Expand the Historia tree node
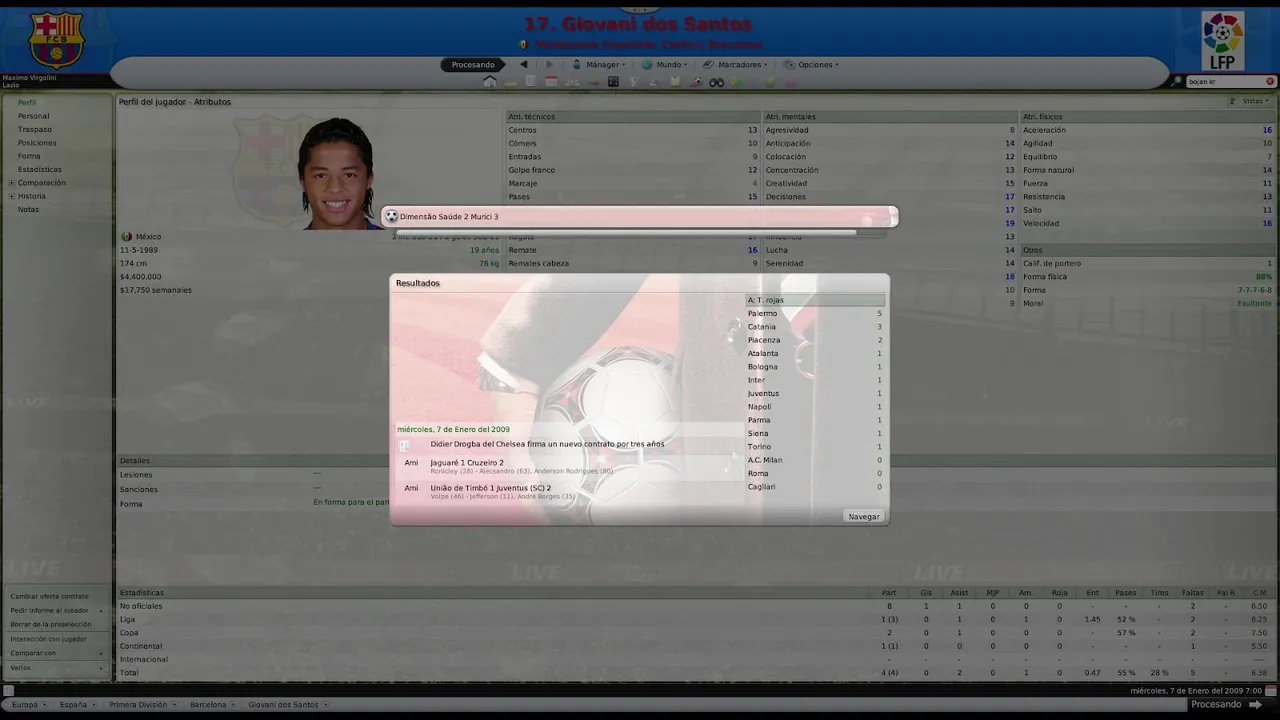The image size is (1280, 720). [x=12, y=196]
